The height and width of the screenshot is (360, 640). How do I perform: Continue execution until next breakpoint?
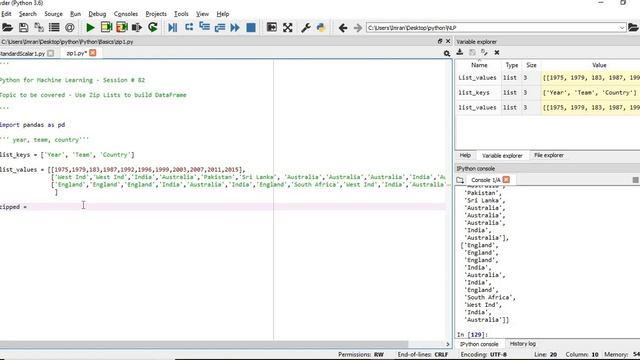coord(235,28)
